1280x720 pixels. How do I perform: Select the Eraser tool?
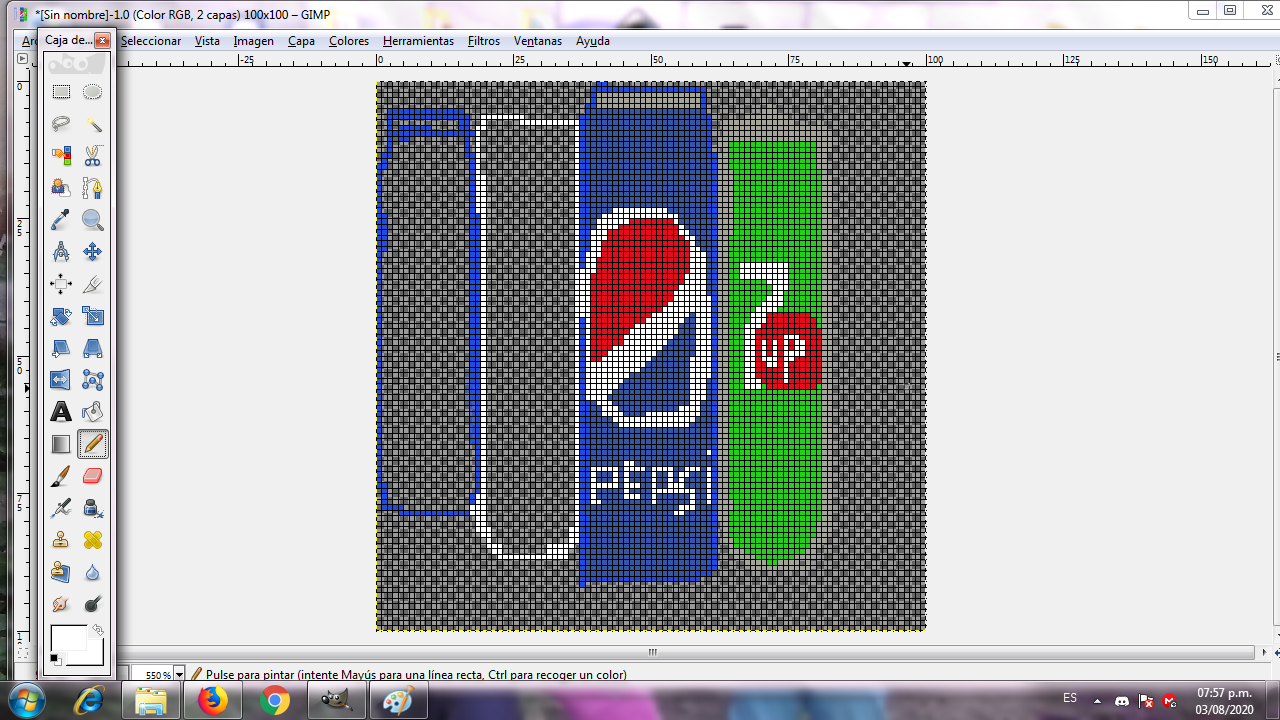[93, 476]
